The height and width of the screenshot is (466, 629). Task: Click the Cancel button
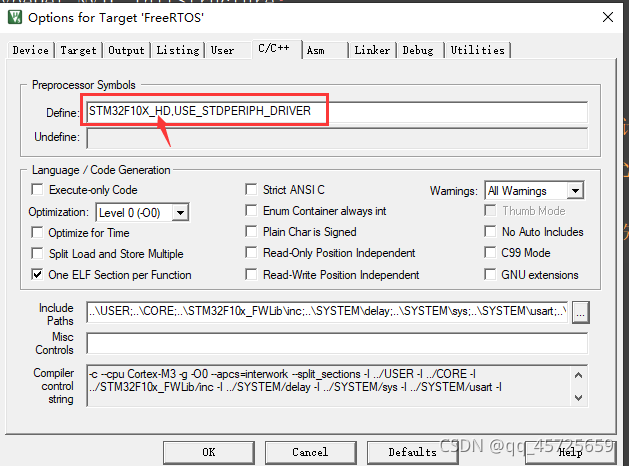310,452
